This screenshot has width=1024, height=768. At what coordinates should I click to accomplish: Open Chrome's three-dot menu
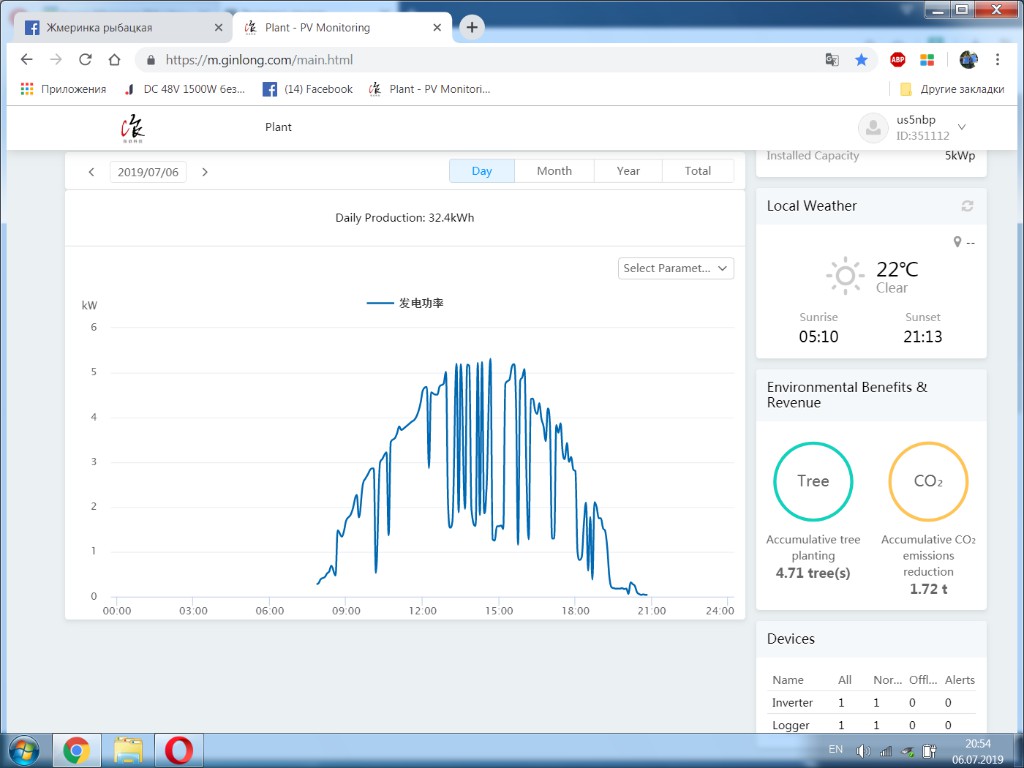coord(997,60)
